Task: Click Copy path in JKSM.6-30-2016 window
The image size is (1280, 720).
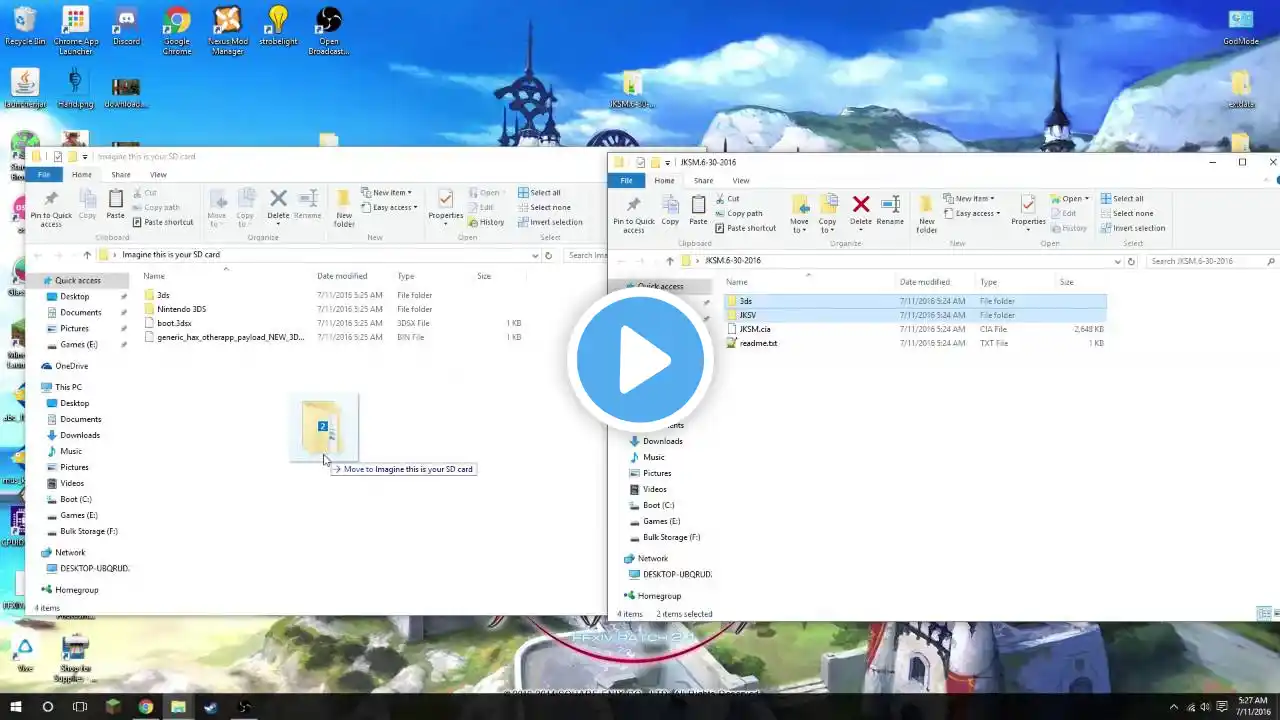Action: pos(738,213)
